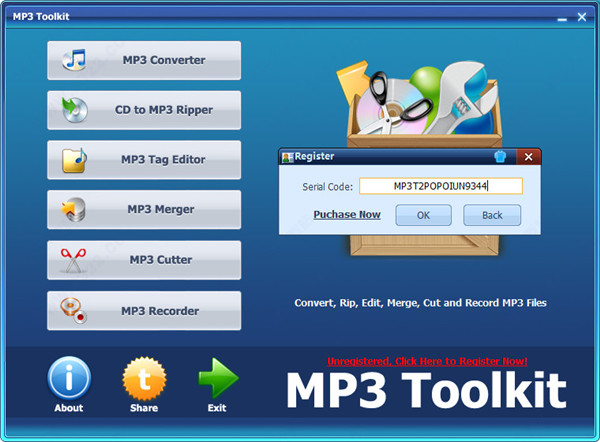Click the music notes icon on MP3 Converter

75,60
